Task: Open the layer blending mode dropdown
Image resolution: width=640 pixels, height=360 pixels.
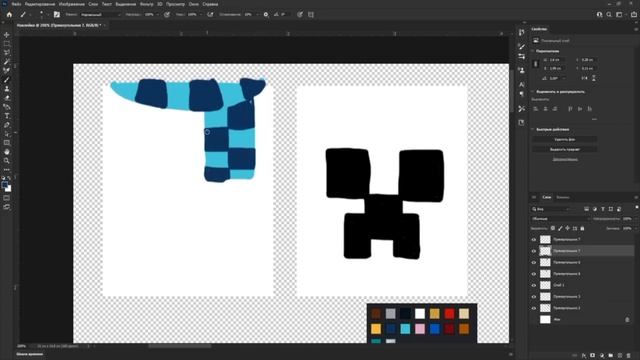Action: pos(560,219)
